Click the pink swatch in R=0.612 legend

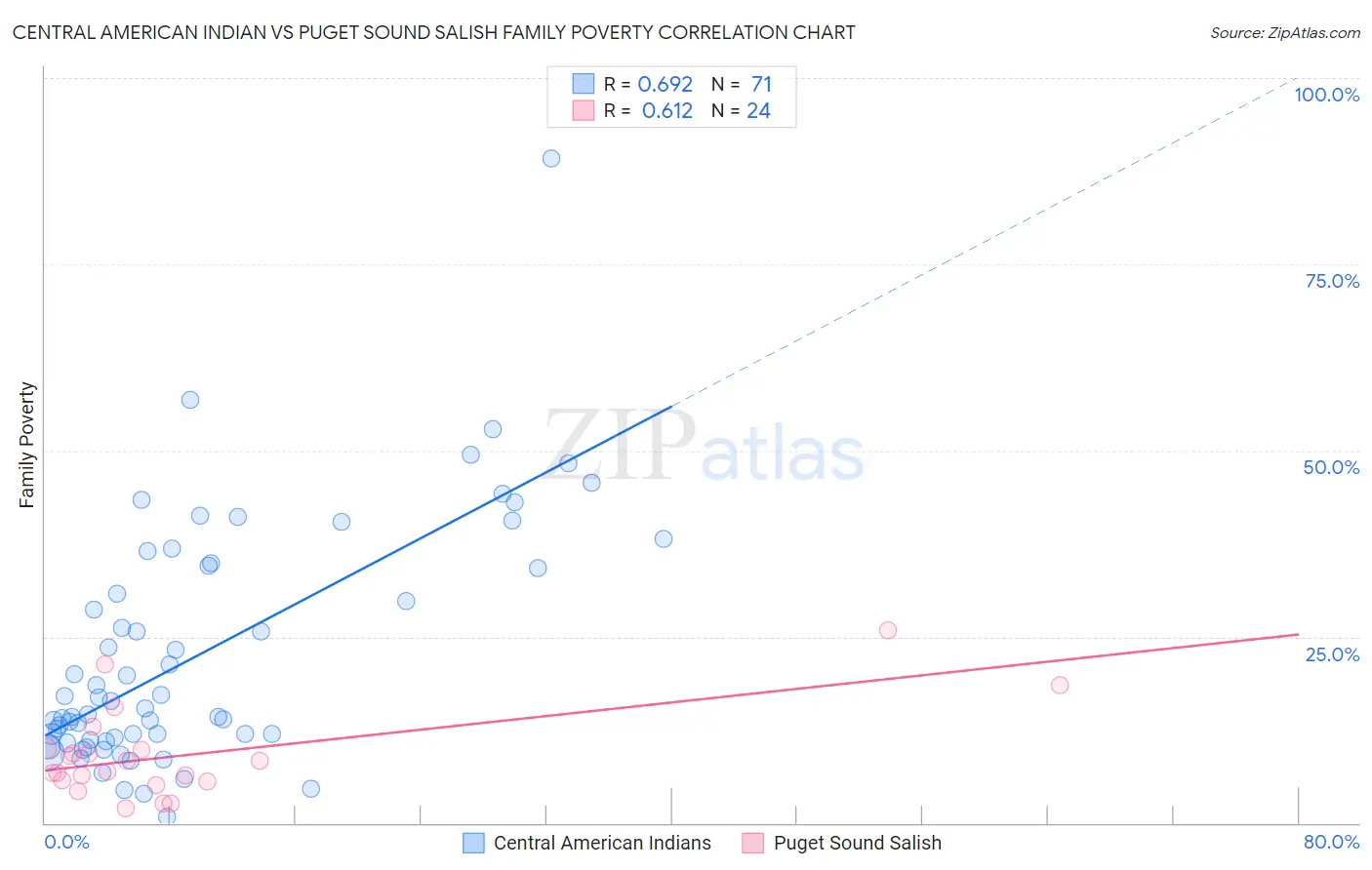click(583, 110)
